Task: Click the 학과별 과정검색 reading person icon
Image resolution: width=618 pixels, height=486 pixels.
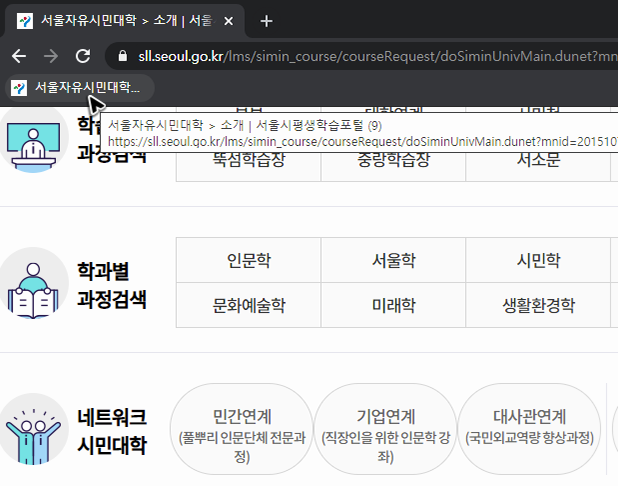Action: [x=34, y=283]
